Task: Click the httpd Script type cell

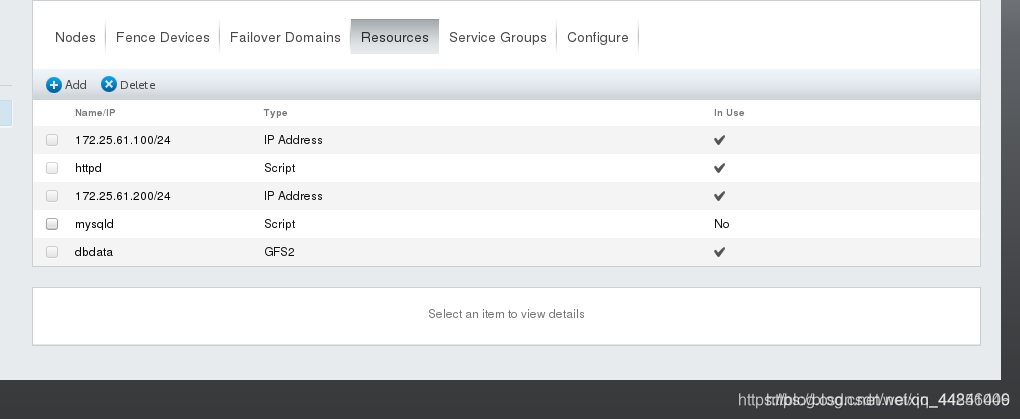Action: (280, 168)
